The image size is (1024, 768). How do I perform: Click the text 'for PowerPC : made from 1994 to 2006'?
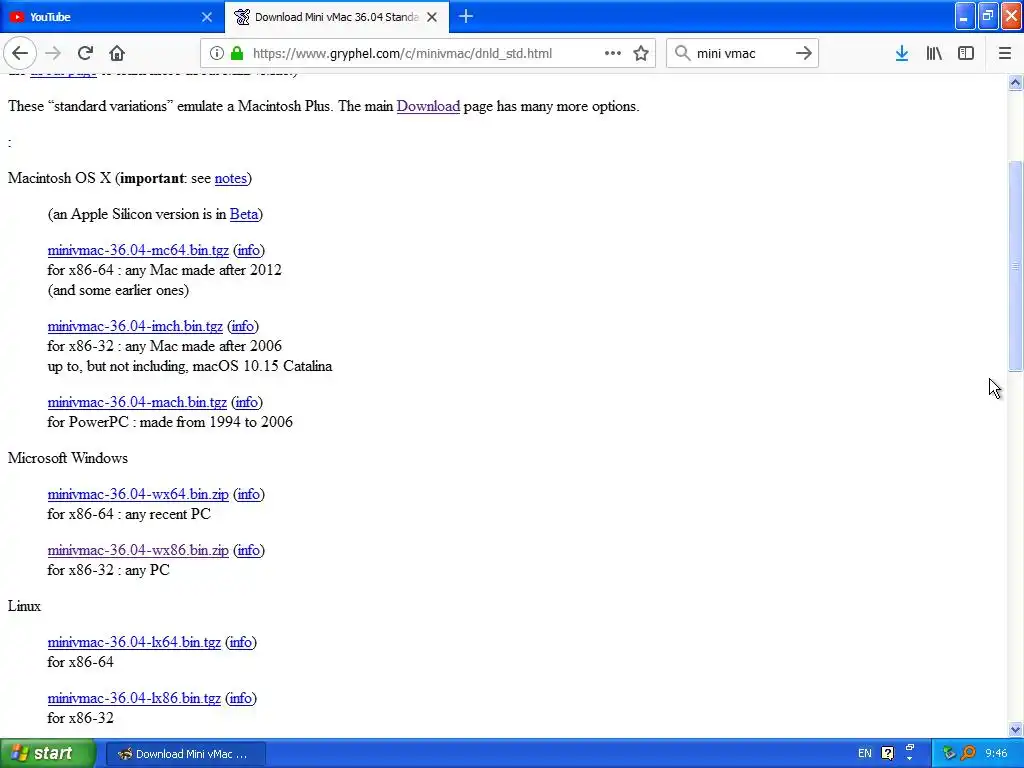point(170,423)
